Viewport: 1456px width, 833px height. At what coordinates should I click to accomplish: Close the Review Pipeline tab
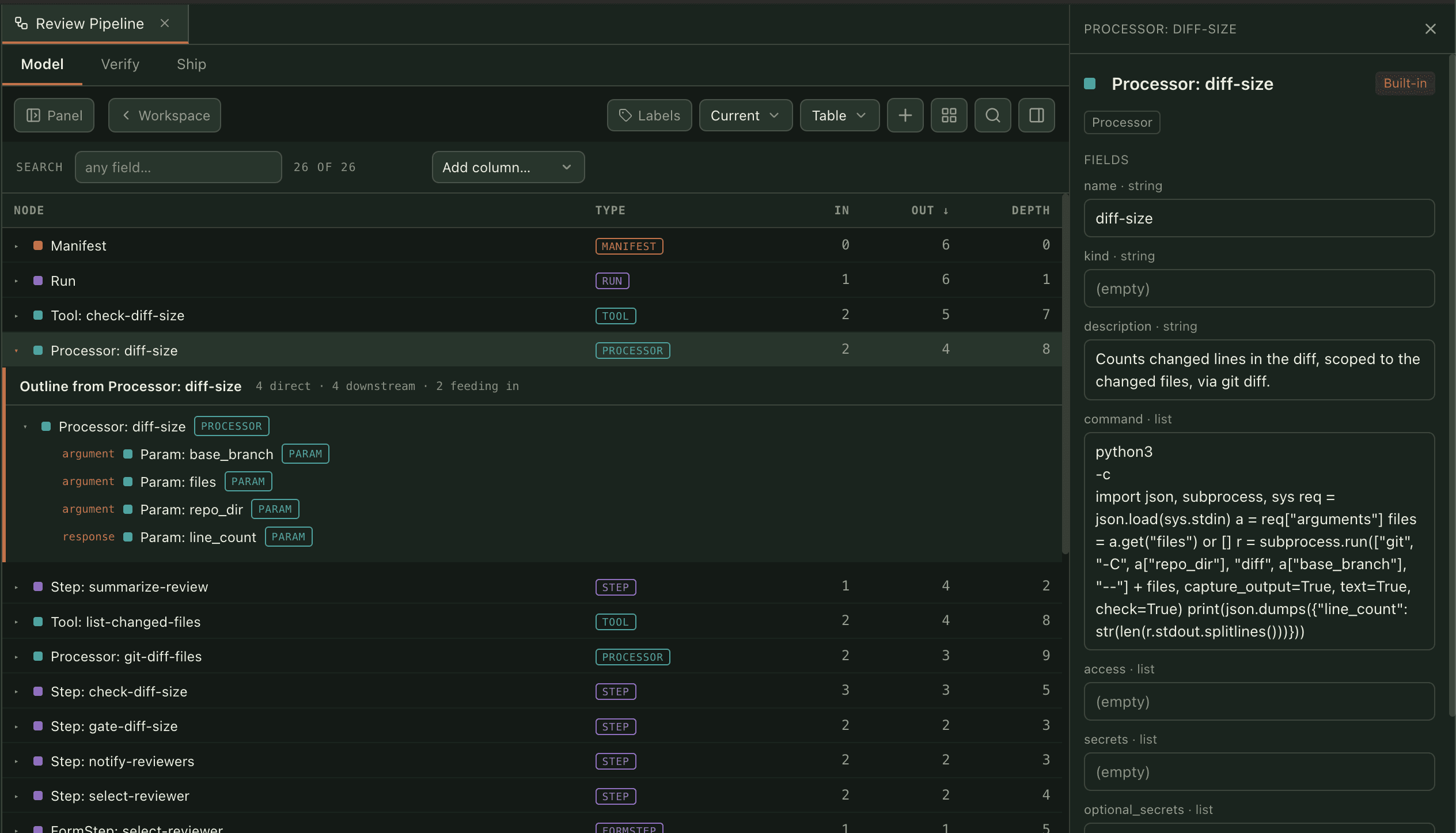[165, 23]
